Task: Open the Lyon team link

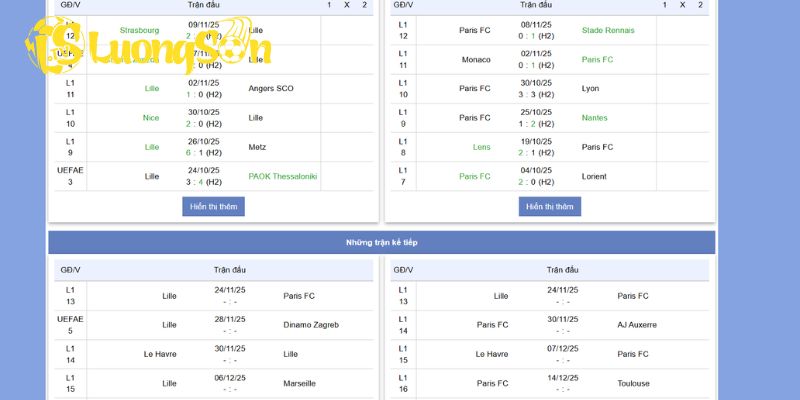Action: click(591, 88)
